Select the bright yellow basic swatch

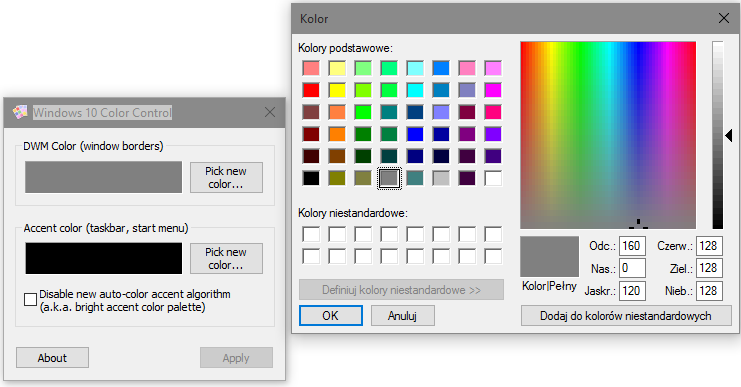tap(337, 90)
